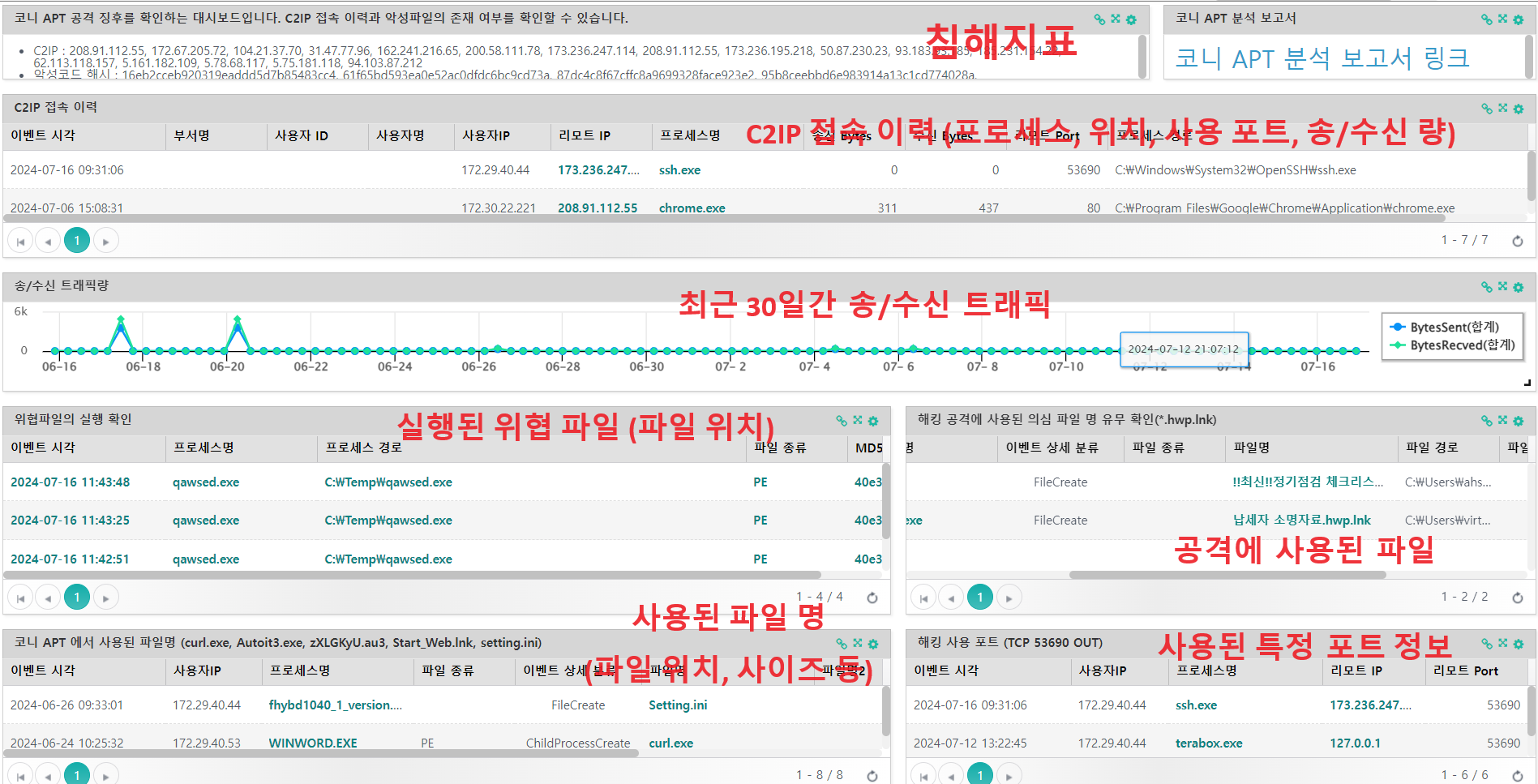1538x784 pixels.
Task: Sort C2IP table by 이벤트 시각 column
Action: point(84,135)
